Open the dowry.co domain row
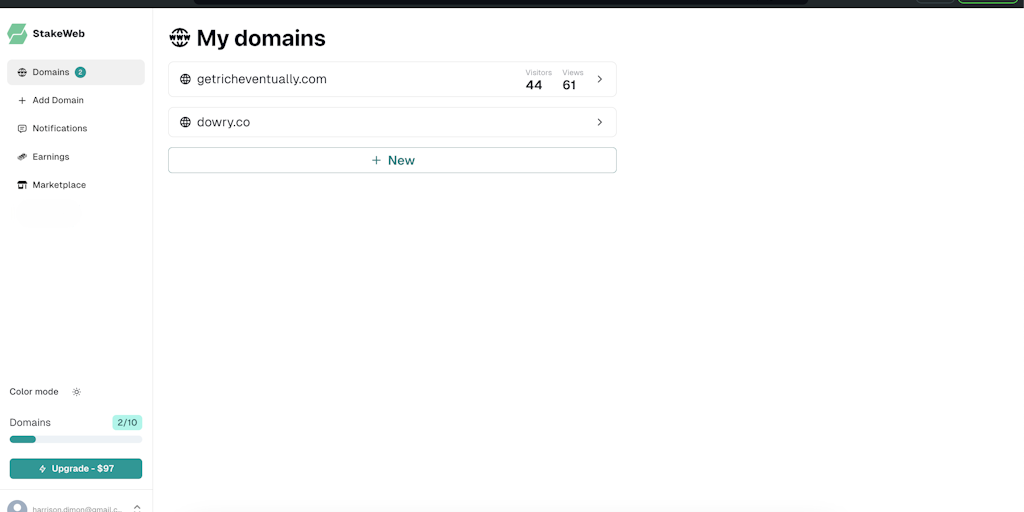 click(392, 122)
